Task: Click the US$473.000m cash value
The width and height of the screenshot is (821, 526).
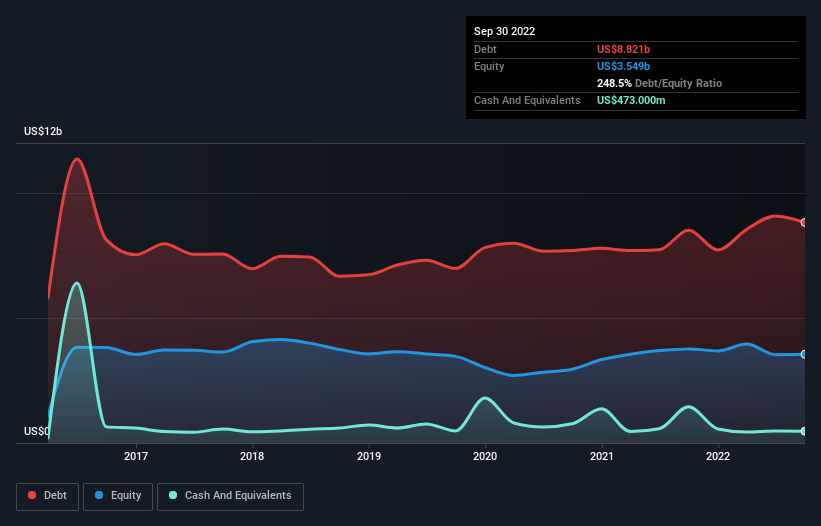Action: (x=631, y=100)
